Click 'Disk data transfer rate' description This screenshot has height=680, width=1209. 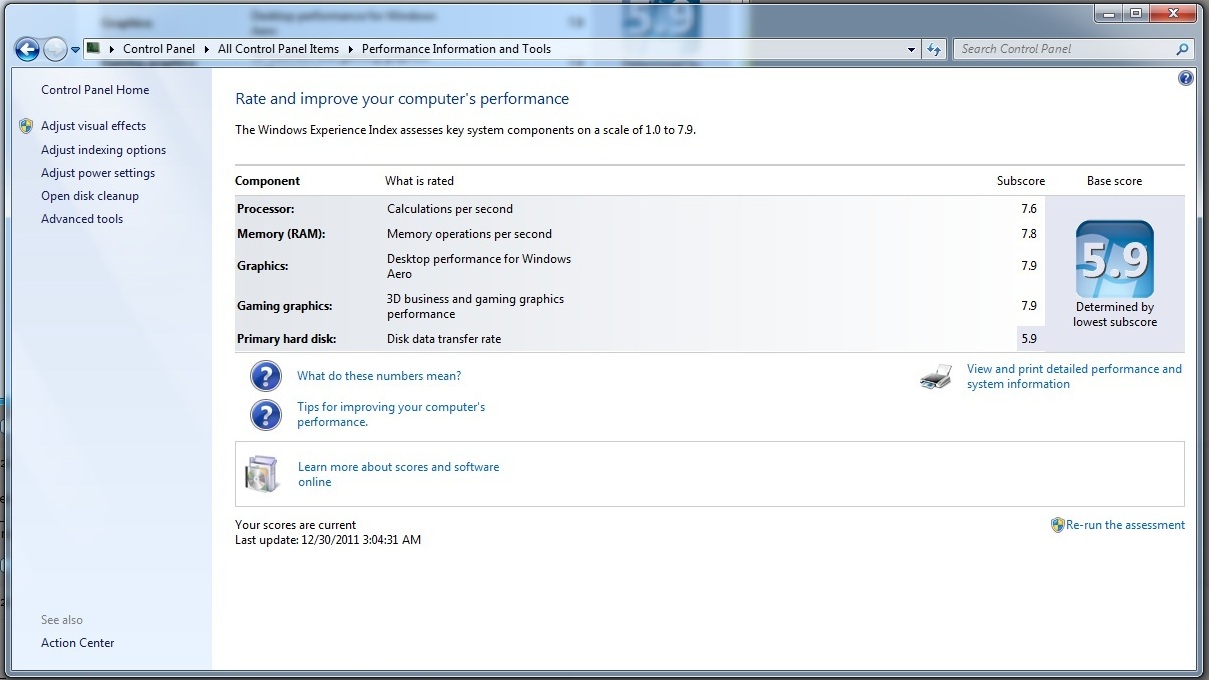tap(444, 339)
